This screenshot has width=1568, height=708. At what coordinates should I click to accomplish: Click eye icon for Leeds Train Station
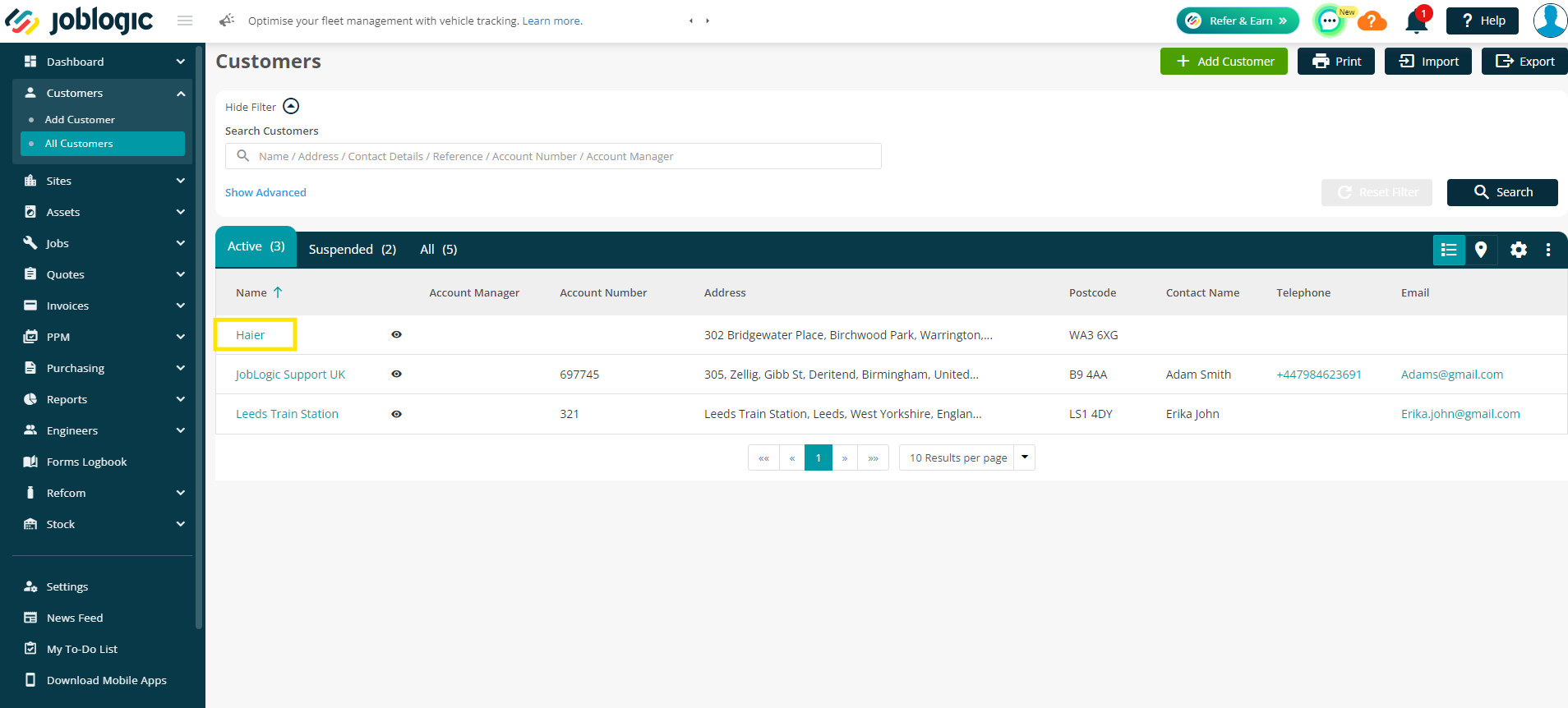tap(396, 414)
